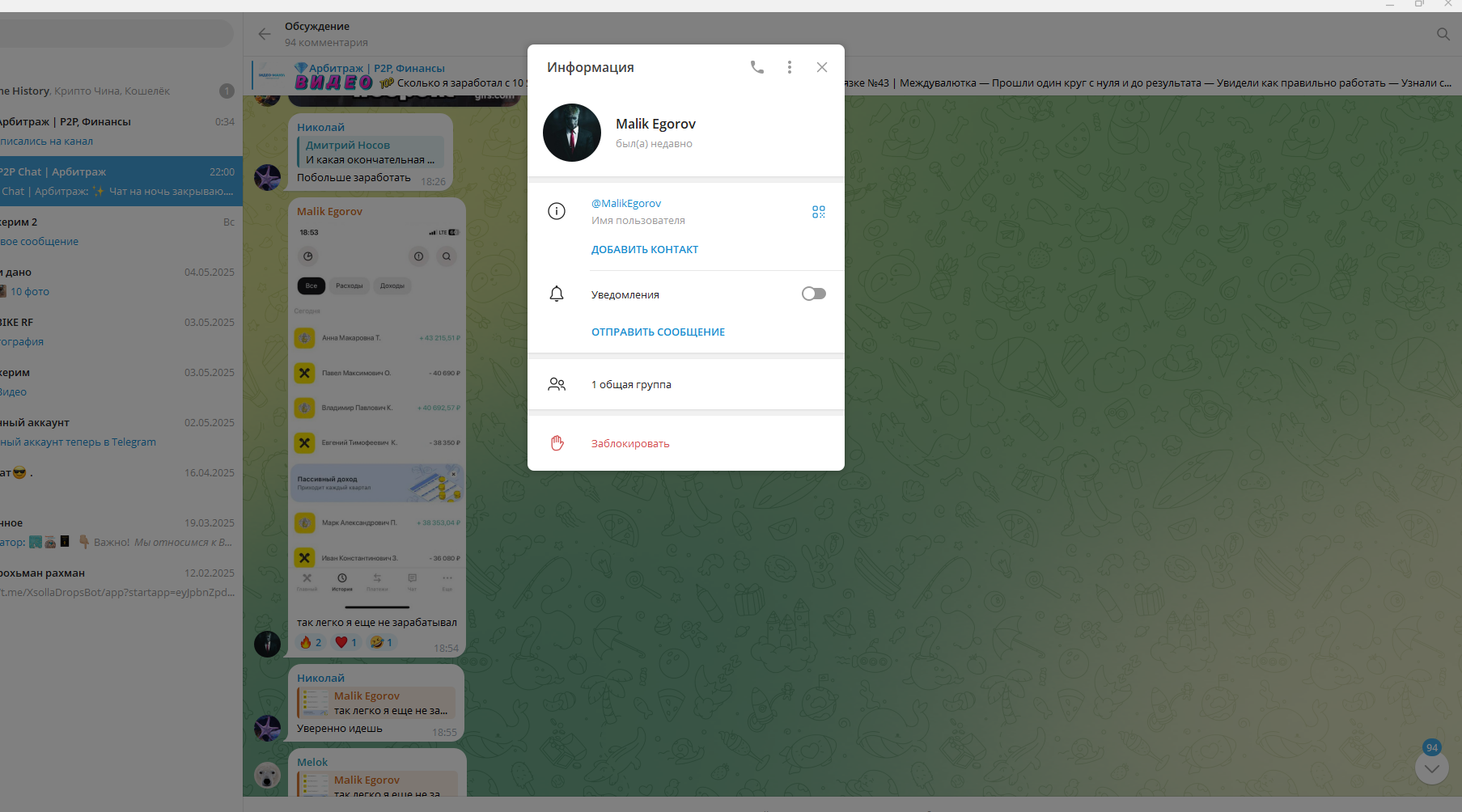Open the History chat with unread badge
The height and width of the screenshot is (812, 1462).
point(121,91)
